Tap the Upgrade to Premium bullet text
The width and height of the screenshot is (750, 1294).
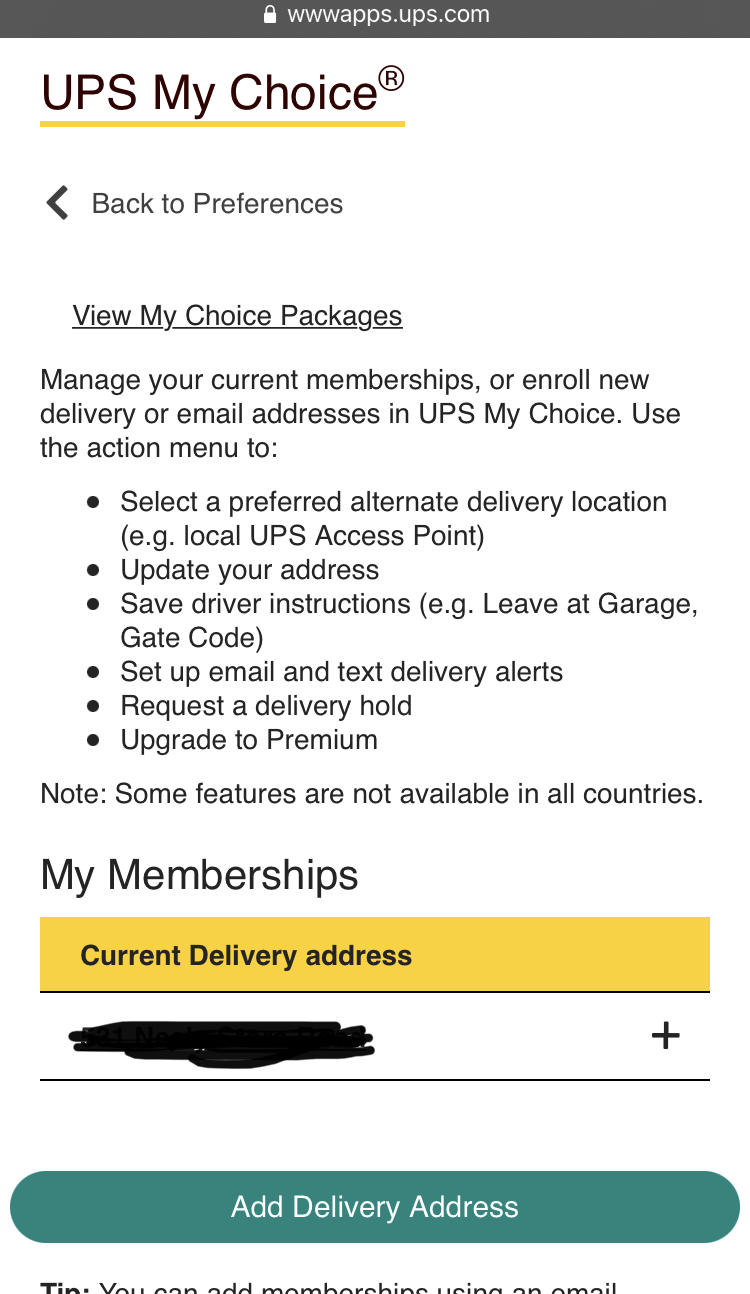[249, 740]
